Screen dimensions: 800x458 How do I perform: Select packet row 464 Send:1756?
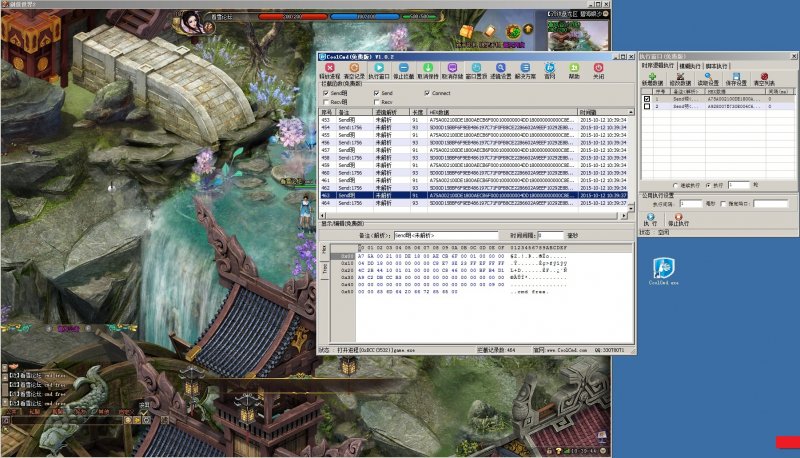tap(473, 203)
